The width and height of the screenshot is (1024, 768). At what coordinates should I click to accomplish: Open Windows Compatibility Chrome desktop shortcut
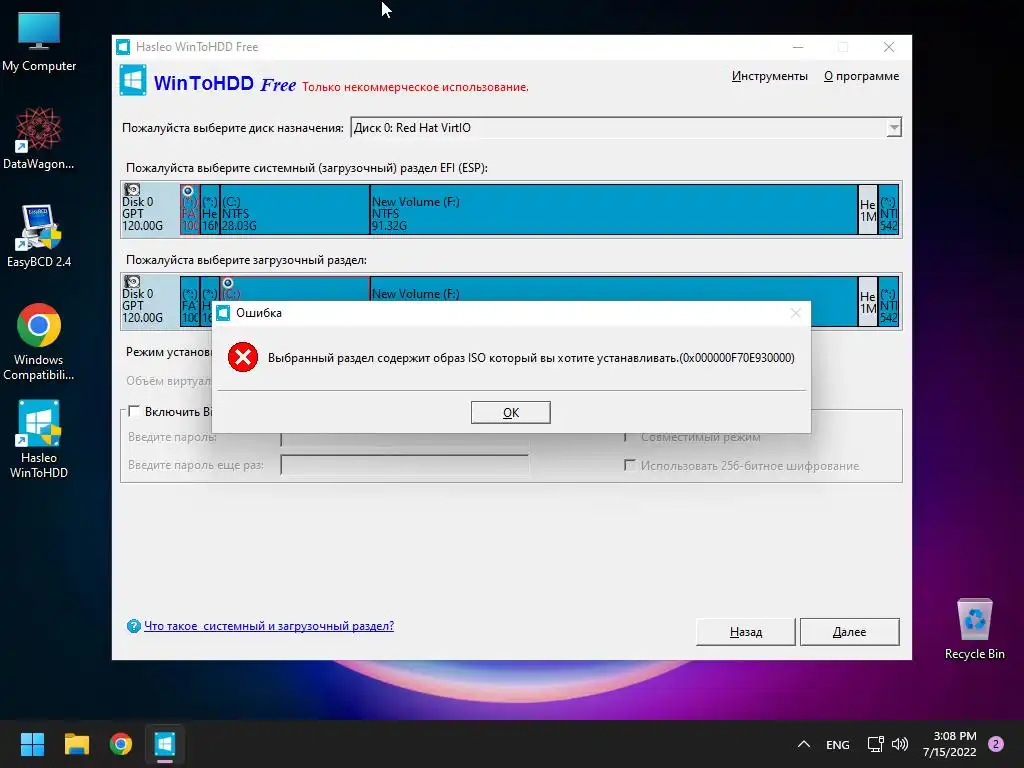[x=39, y=342]
